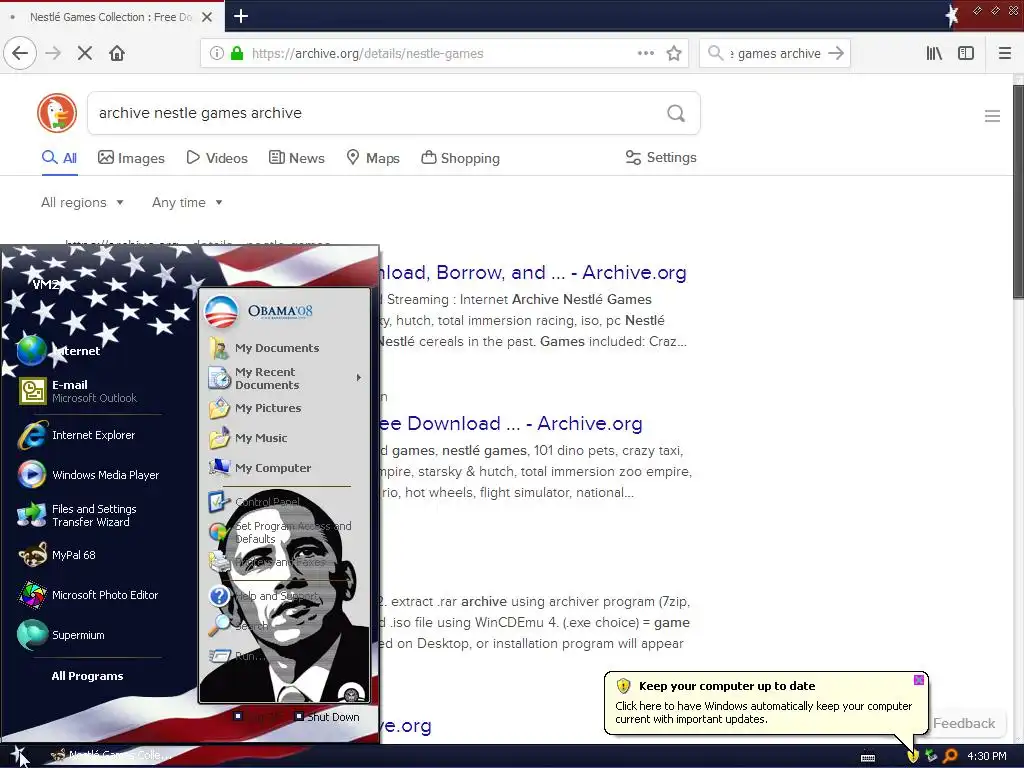The image size is (1024, 768).
Task: Click the taskbar clock showing 4:30 PM
Action: click(x=987, y=756)
